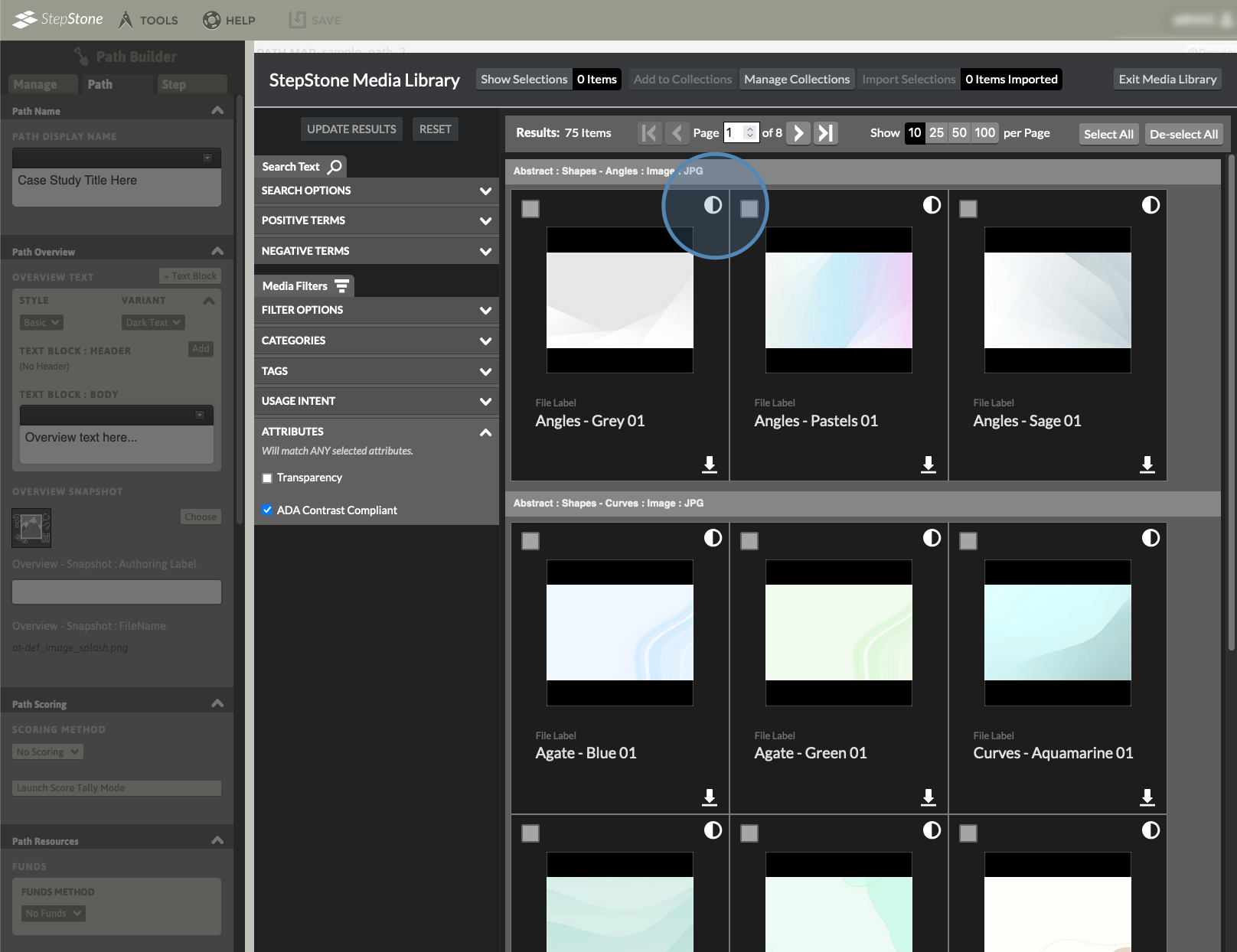The image size is (1237, 952).
Task: Click the contrast icon on Angles - Sage 01
Action: coord(1151,205)
